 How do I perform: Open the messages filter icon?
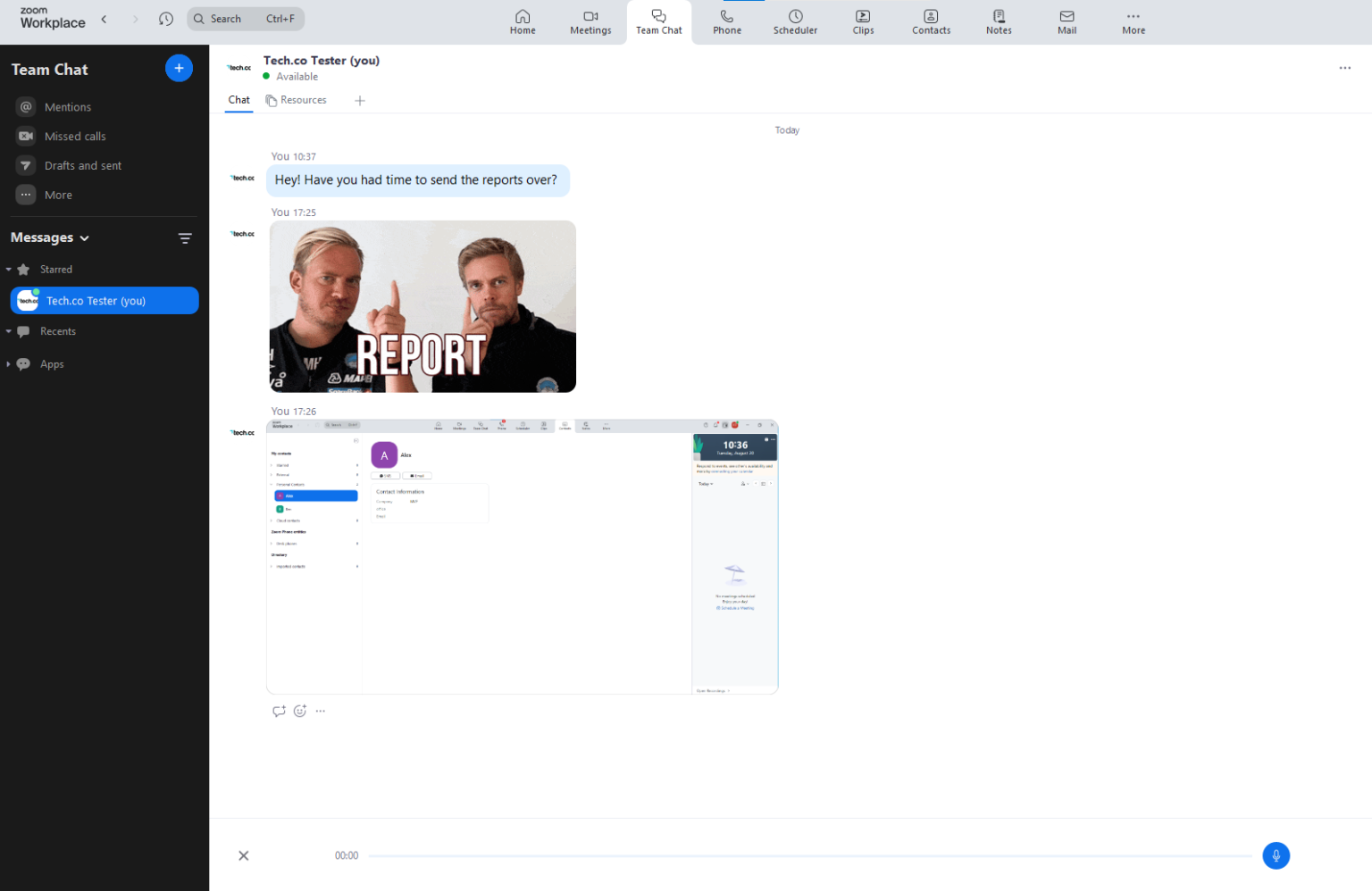point(185,238)
